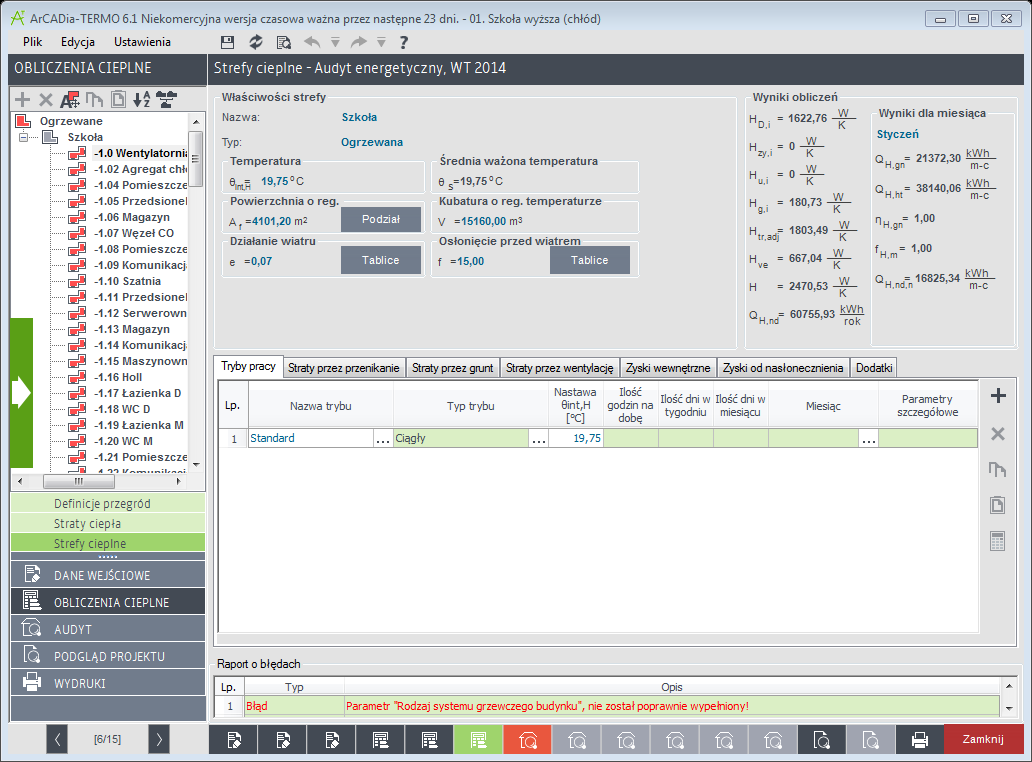Expand the redo history dropdown arrow

point(381,43)
